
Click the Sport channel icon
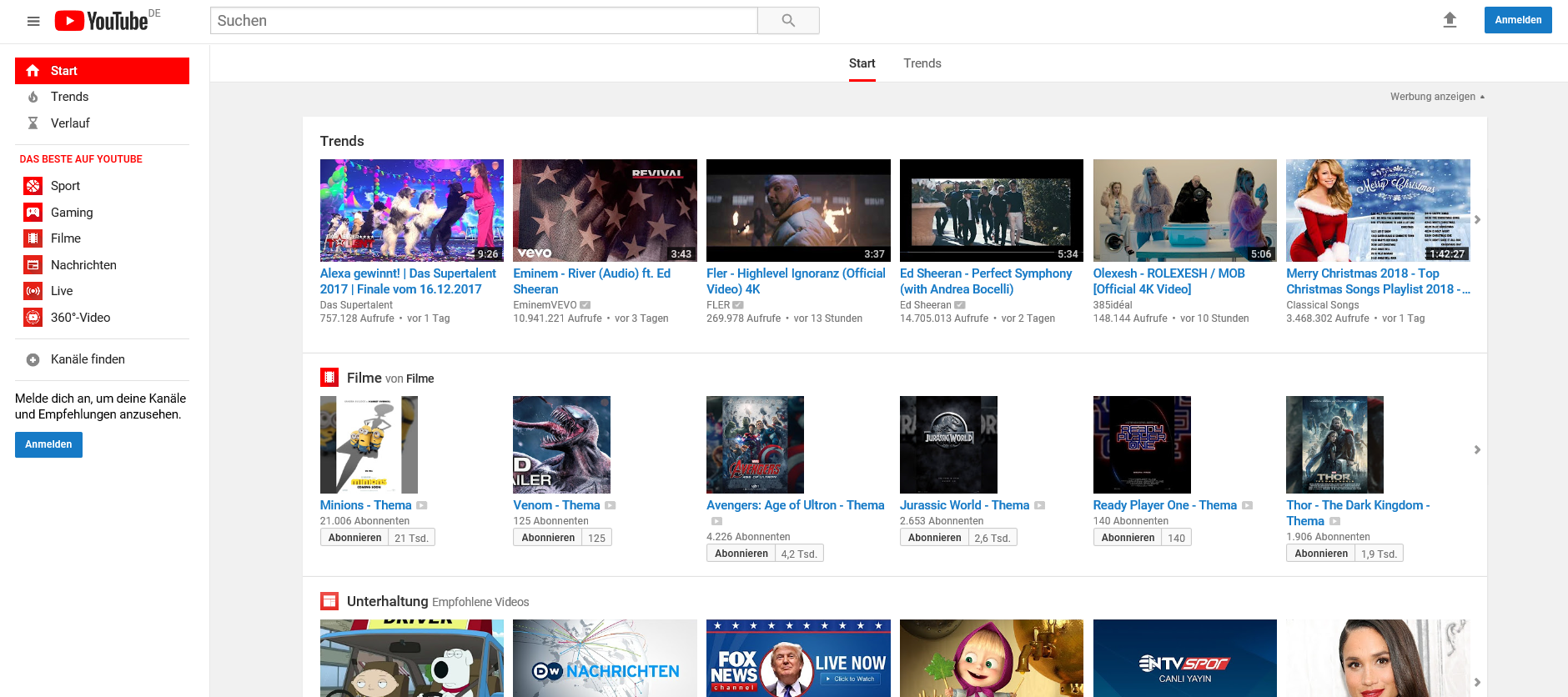point(33,186)
